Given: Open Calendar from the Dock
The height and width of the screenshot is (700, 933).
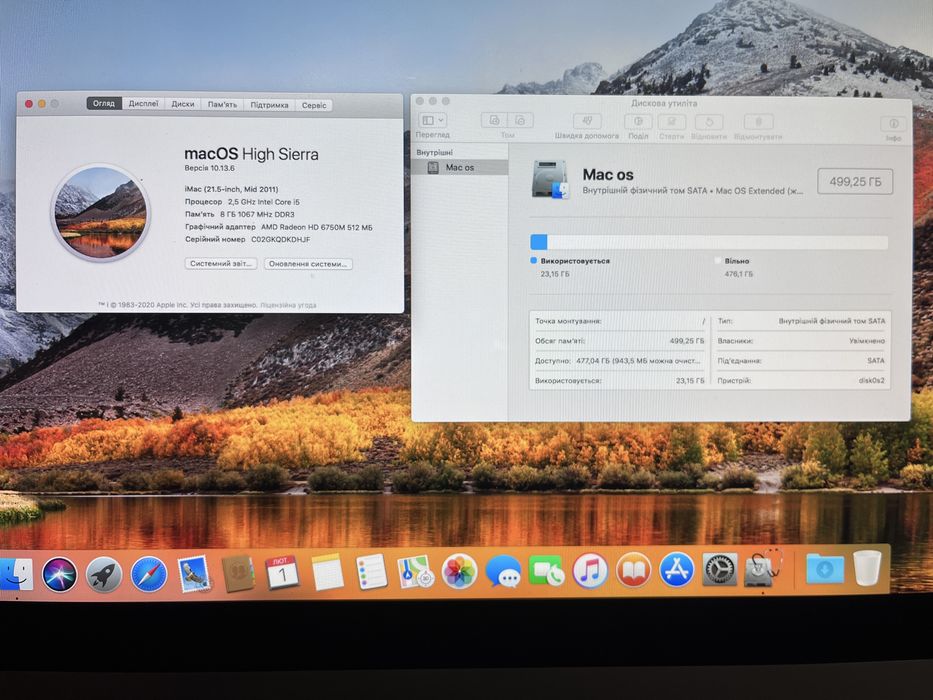Looking at the screenshot, I should 282,573.
